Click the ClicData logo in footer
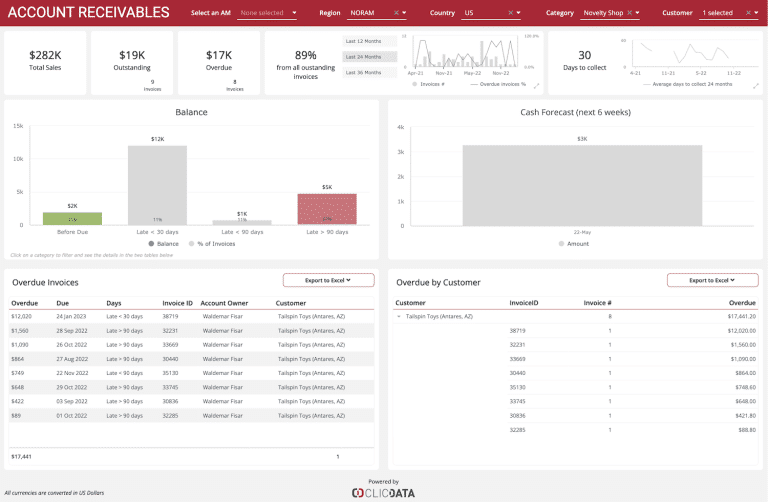The width and height of the screenshot is (768, 502). (383, 492)
